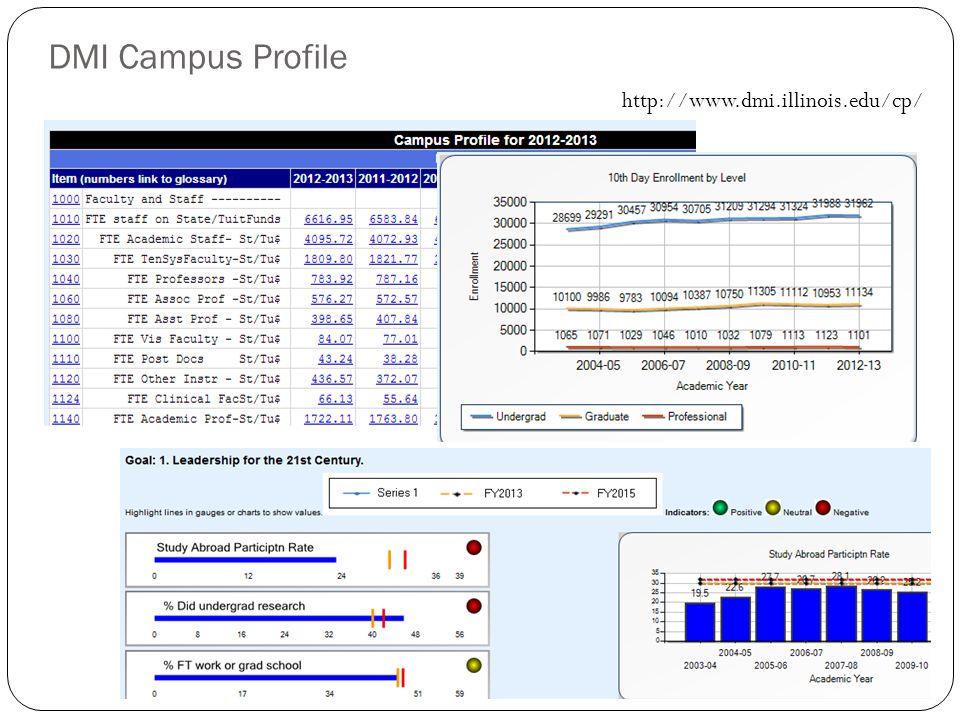Click the Graduate legend entry

594,417
